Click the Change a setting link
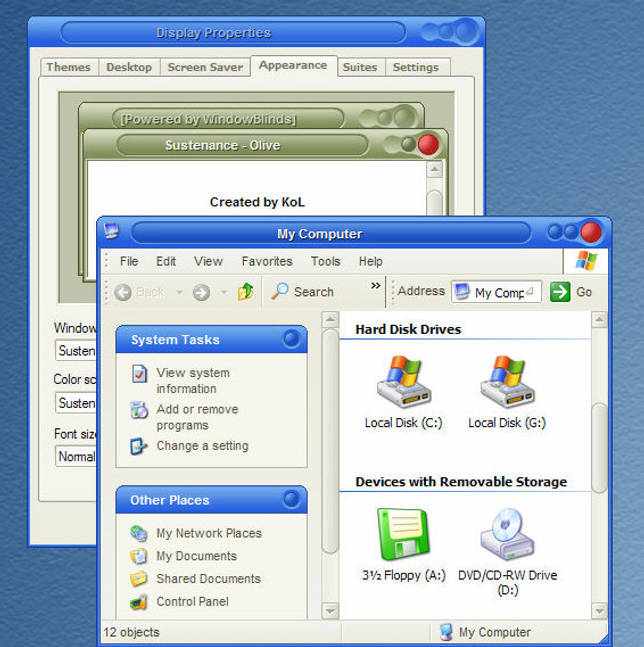644x647 pixels. tap(203, 446)
